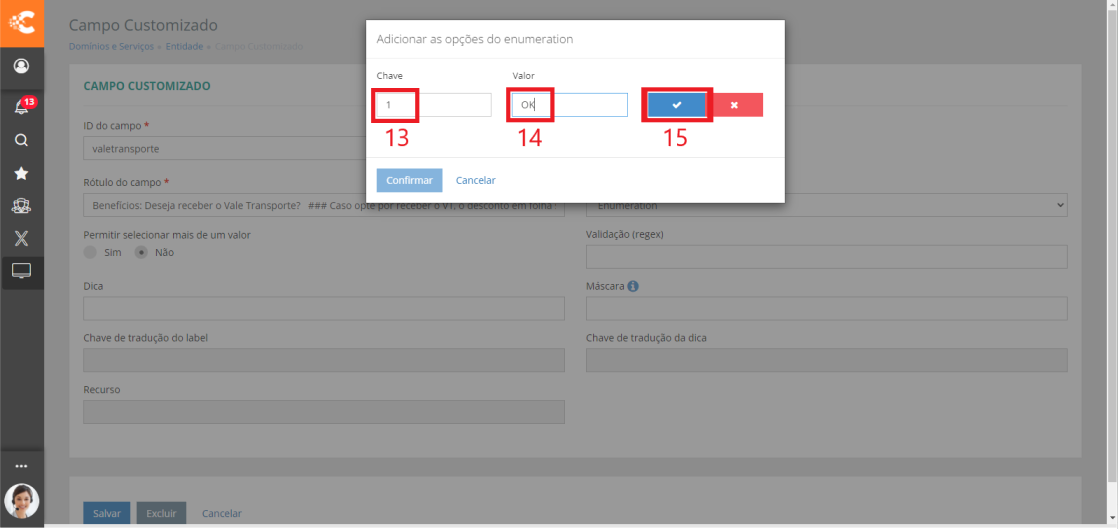Click the X-shaped tools icon in sidebar
The width and height of the screenshot is (1118, 529).
click(21, 238)
